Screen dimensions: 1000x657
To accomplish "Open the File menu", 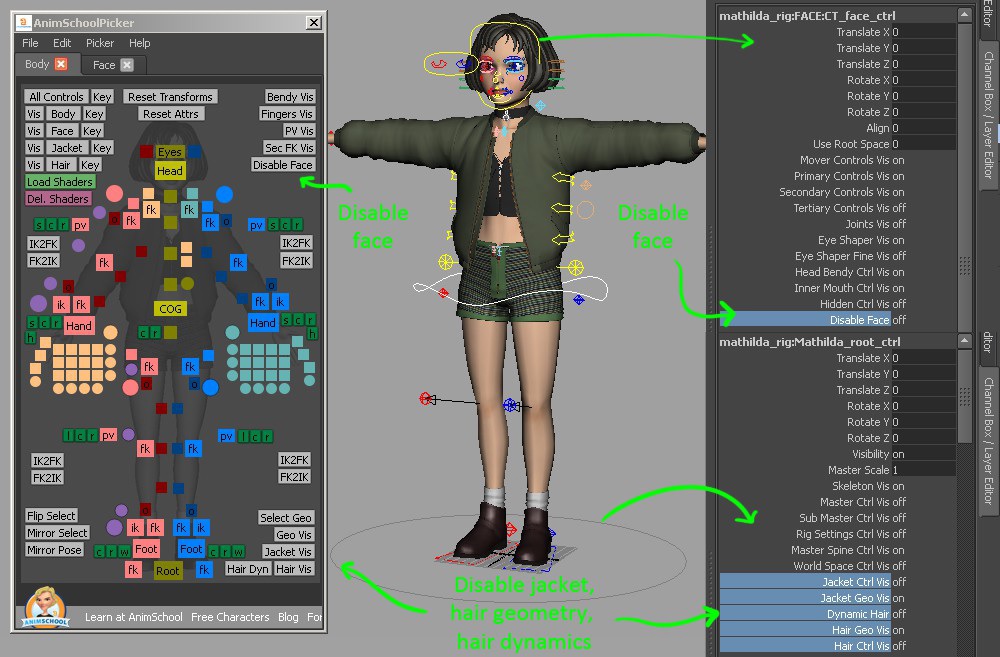I will [30, 43].
